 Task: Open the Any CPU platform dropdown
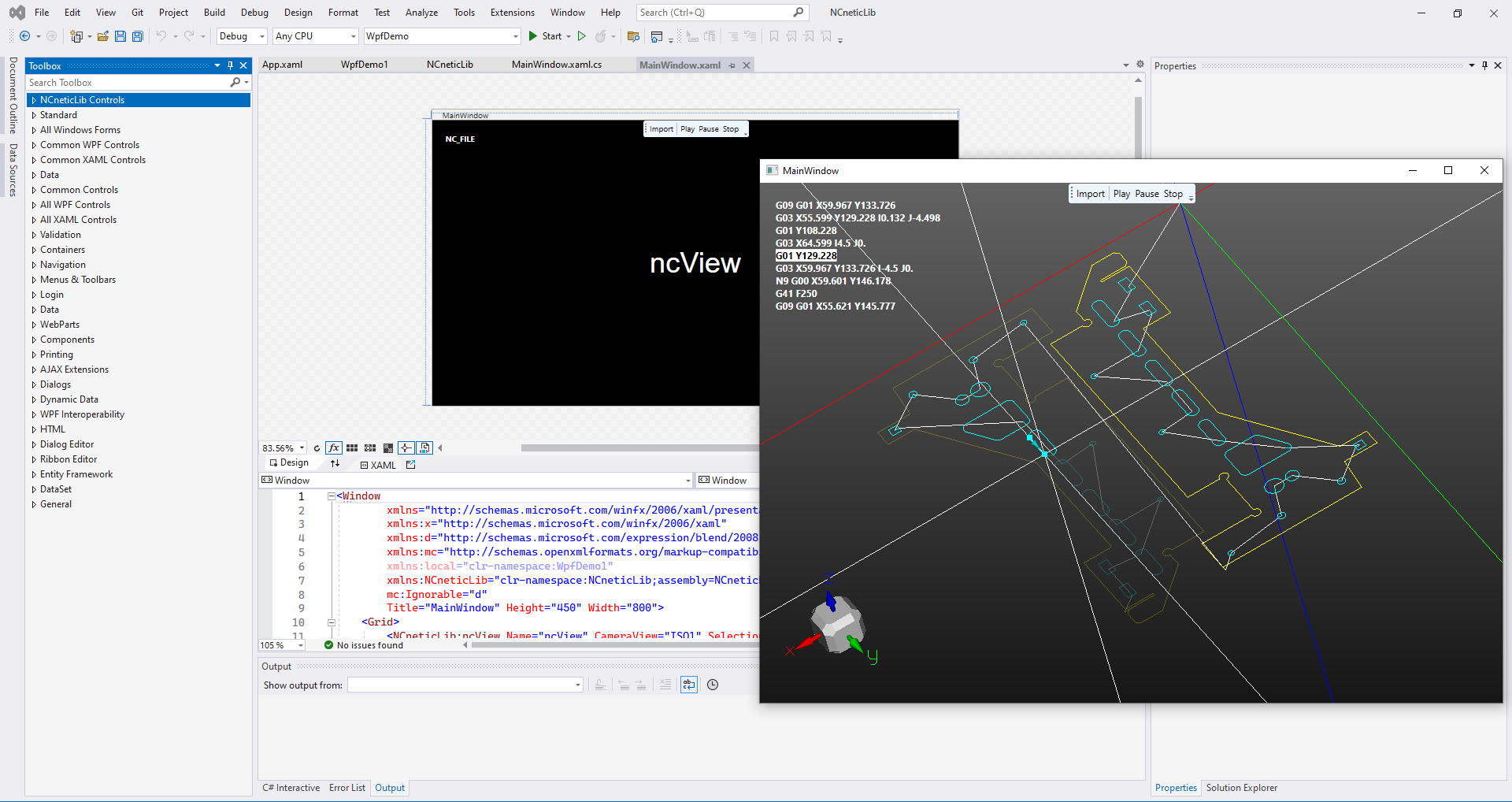316,36
